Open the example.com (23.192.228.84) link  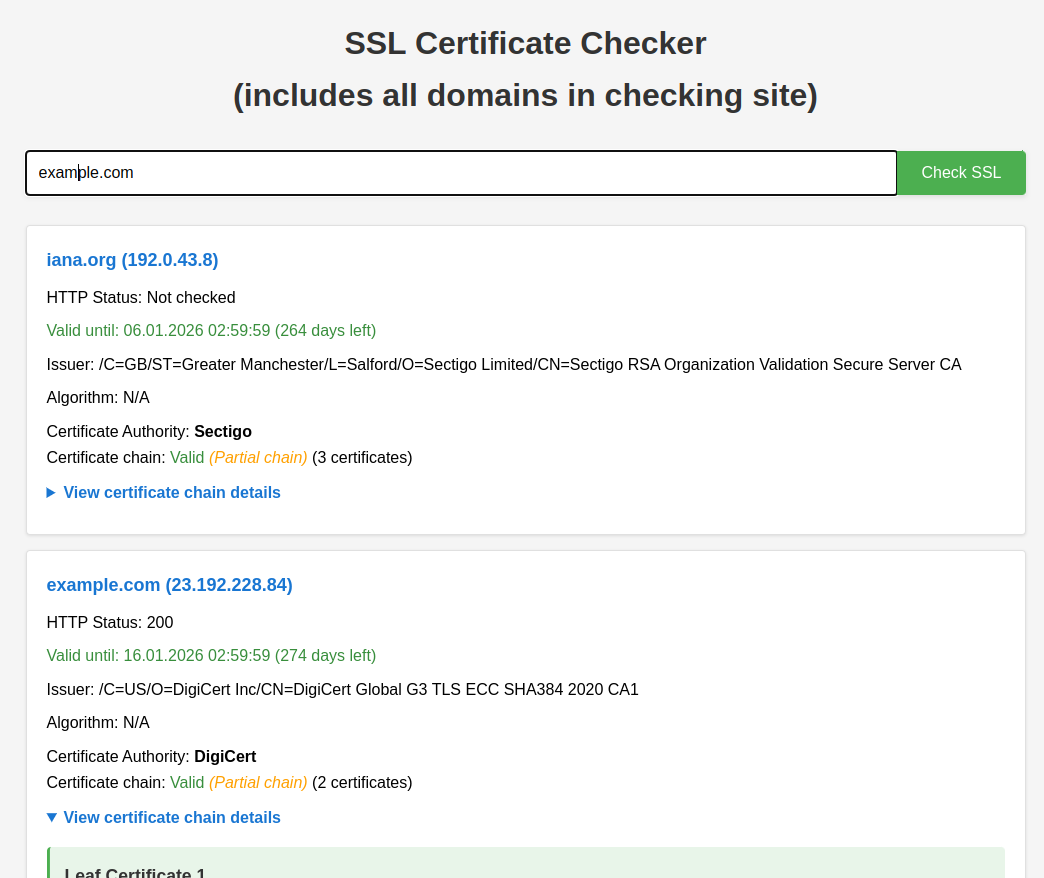pos(169,584)
